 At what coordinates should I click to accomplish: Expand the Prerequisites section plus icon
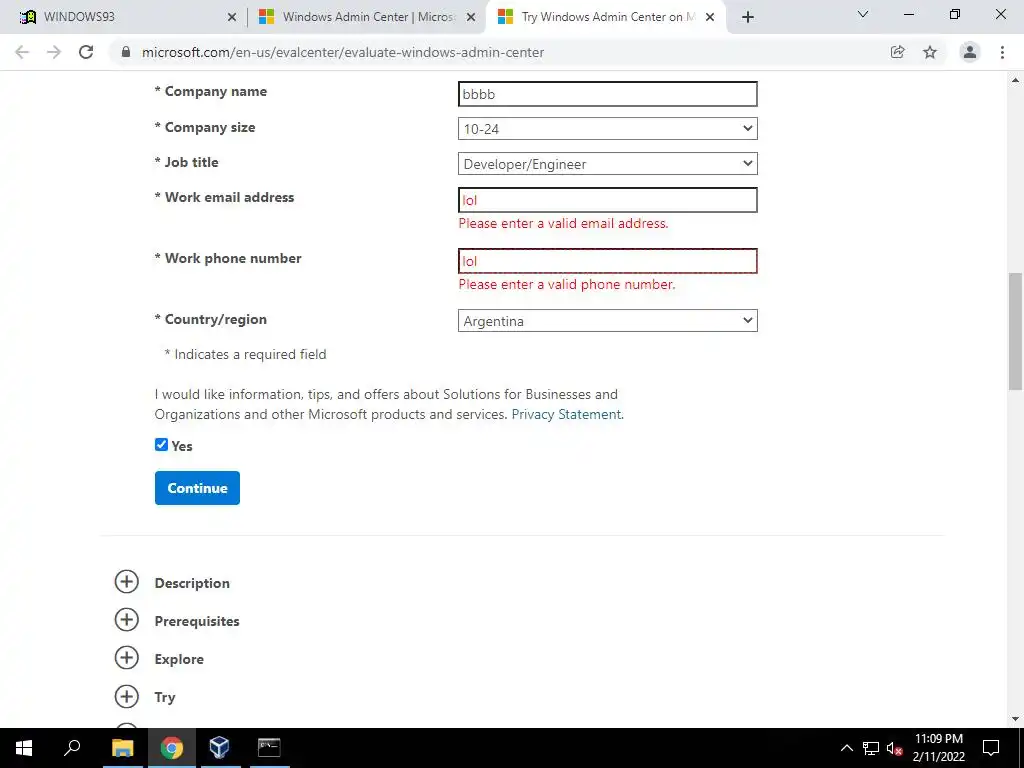point(127,620)
